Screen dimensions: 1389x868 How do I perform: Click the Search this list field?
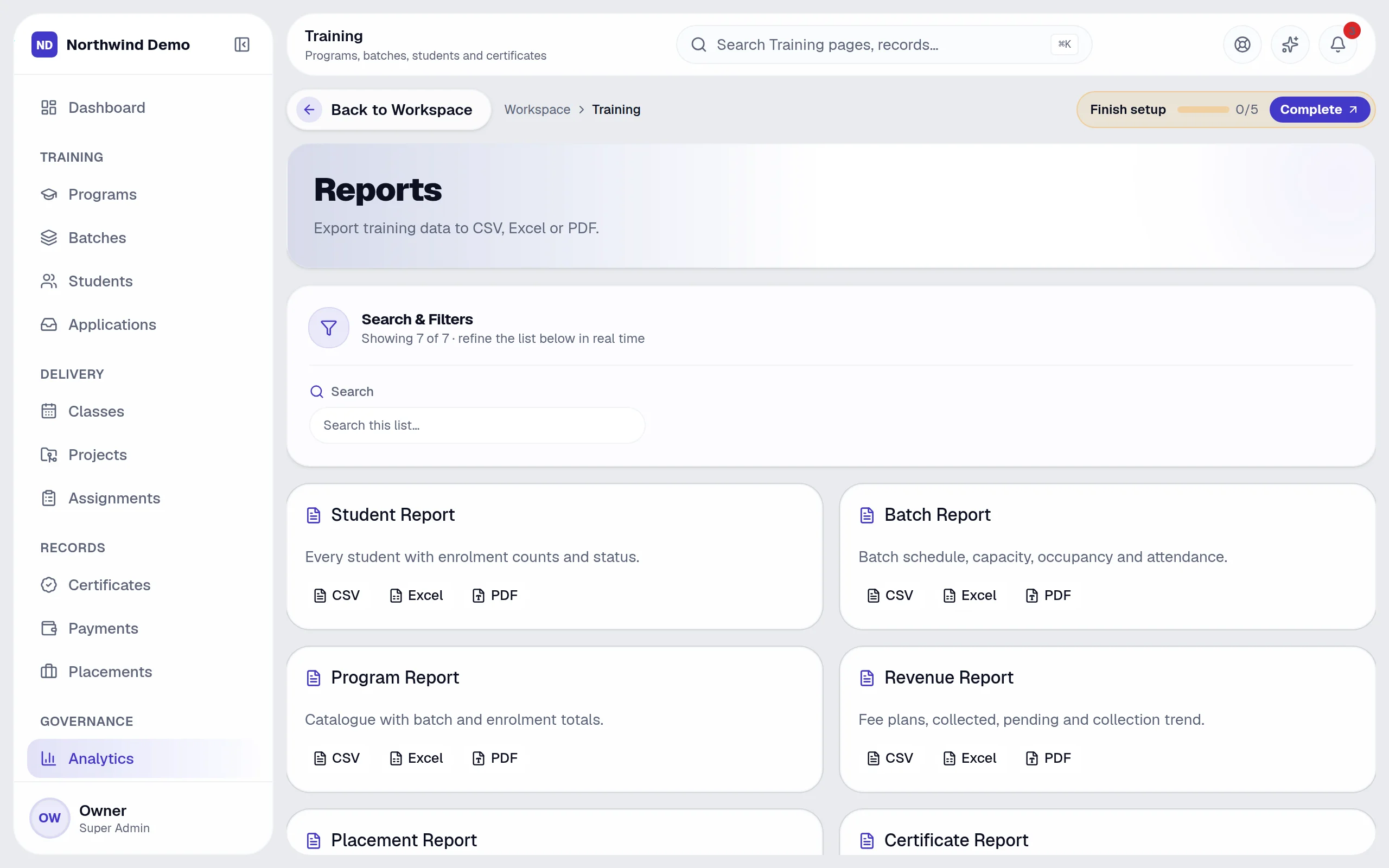tap(476, 425)
